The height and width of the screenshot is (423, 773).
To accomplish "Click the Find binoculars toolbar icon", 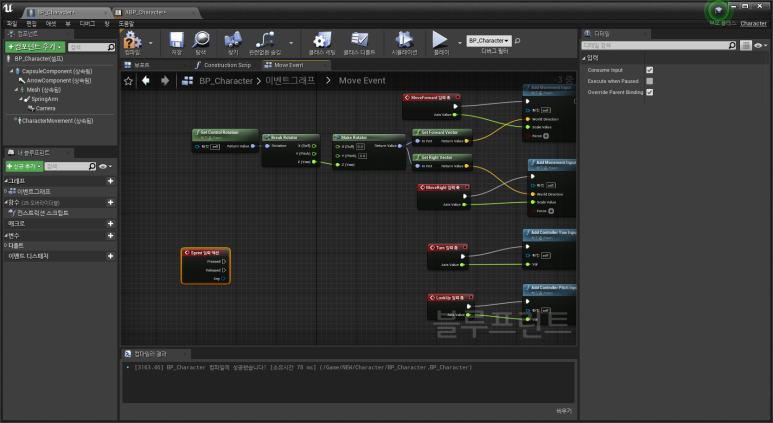I will [x=233, y=39].
